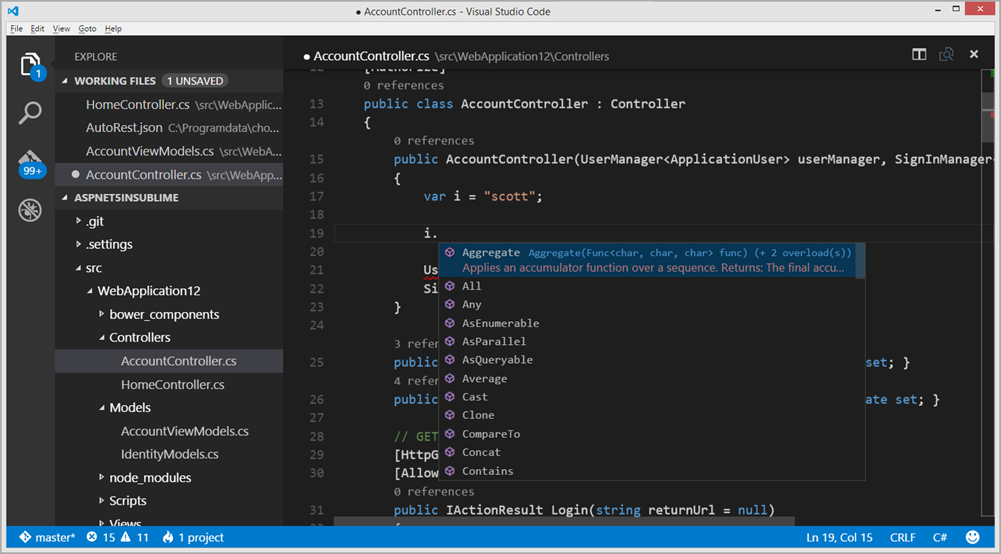Pick the All method suggestion
1001x554 pixels.
pos(652,286)
